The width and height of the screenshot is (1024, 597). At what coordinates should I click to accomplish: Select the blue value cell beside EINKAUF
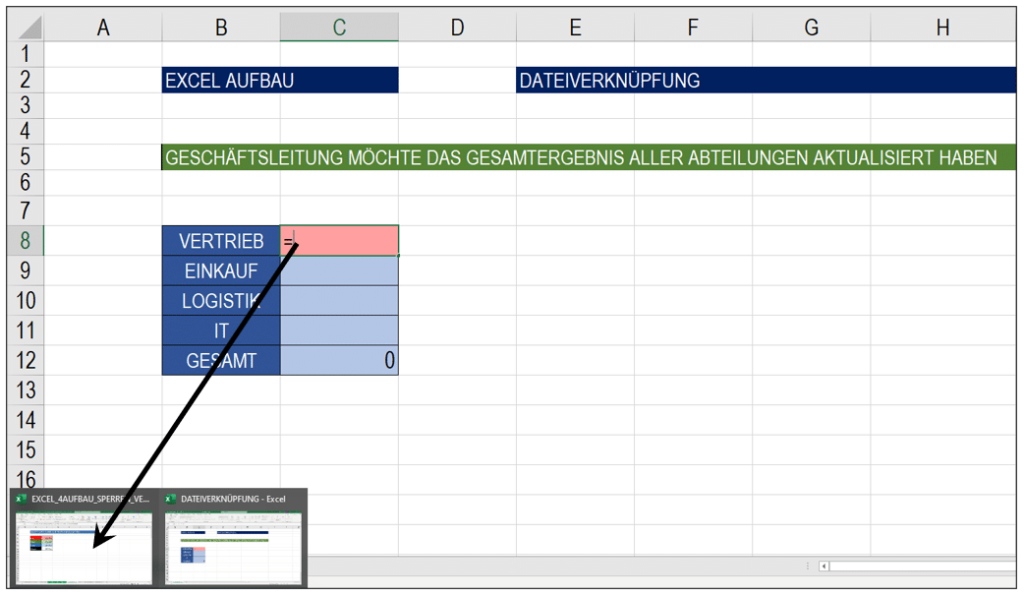click(x=339, y=270)
